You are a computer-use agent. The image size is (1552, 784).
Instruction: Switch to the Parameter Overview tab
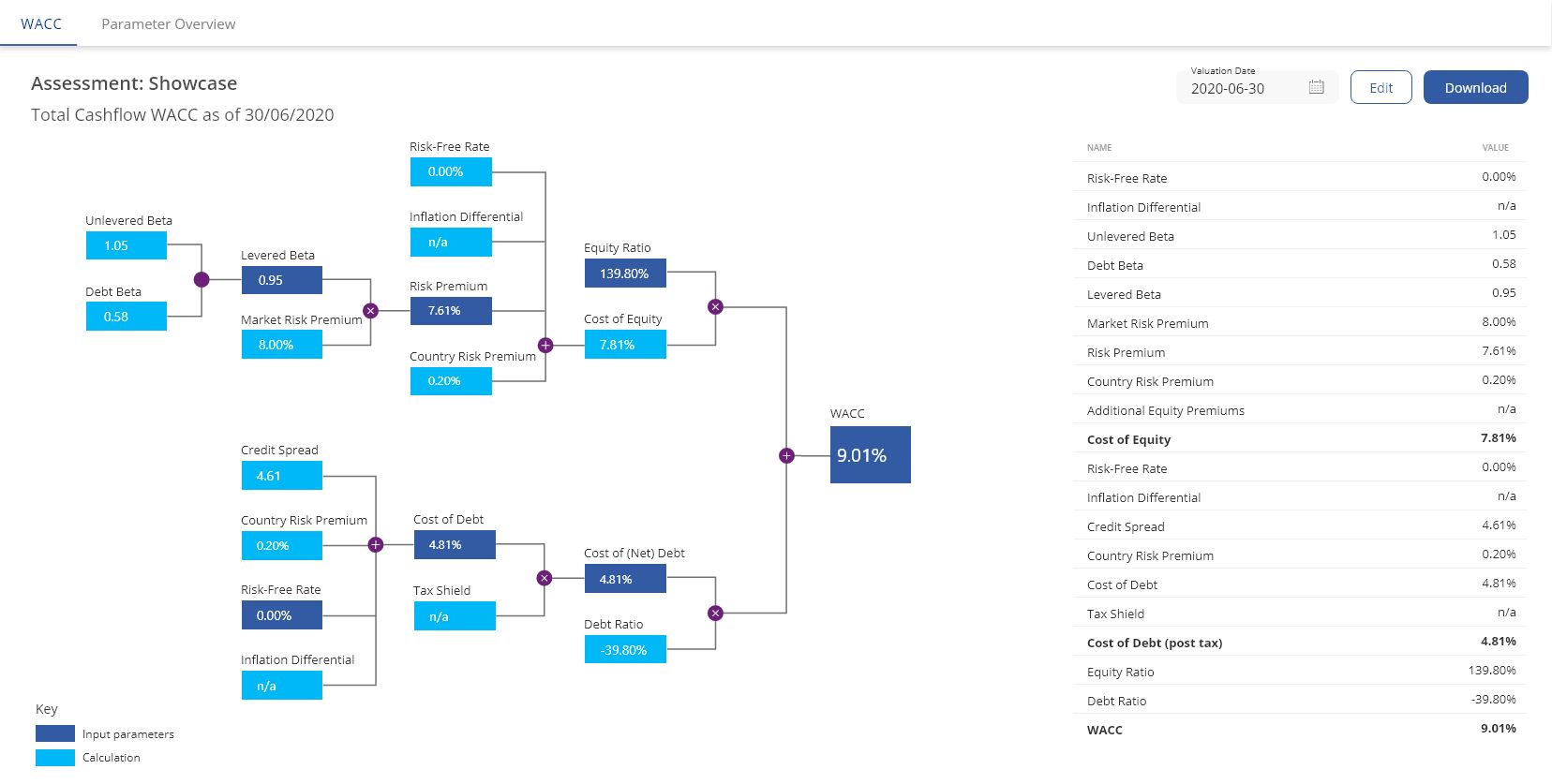click(168, 24)
